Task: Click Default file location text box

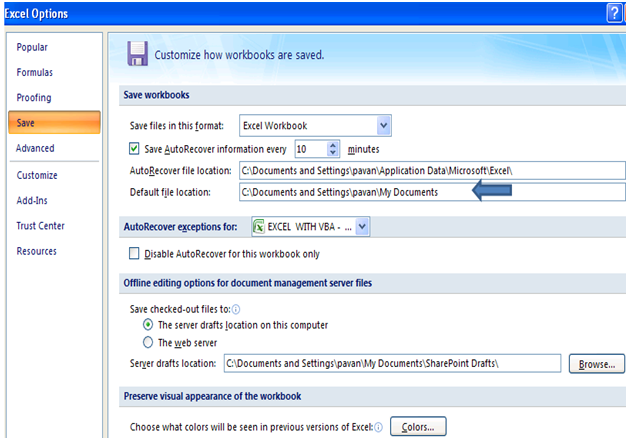Action: (432, 192)
